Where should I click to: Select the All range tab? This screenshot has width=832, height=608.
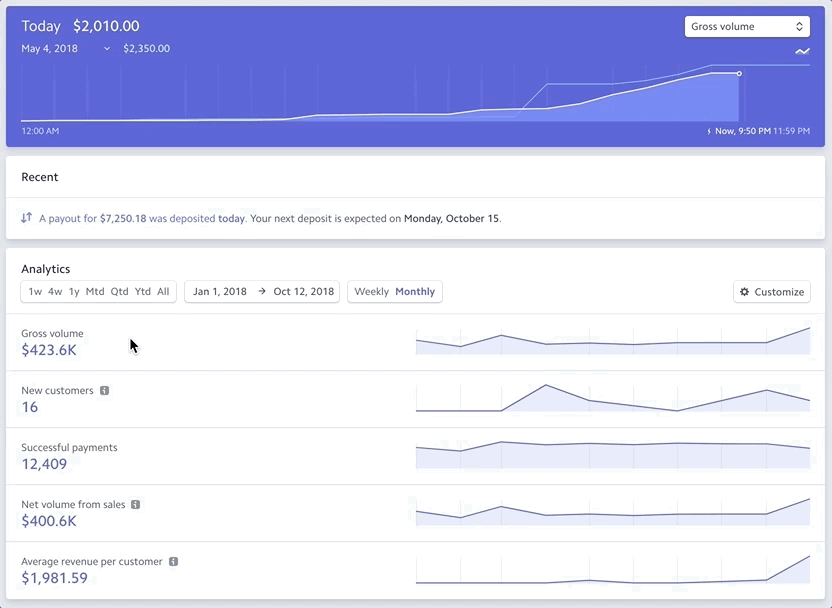(x=163, y=292)
